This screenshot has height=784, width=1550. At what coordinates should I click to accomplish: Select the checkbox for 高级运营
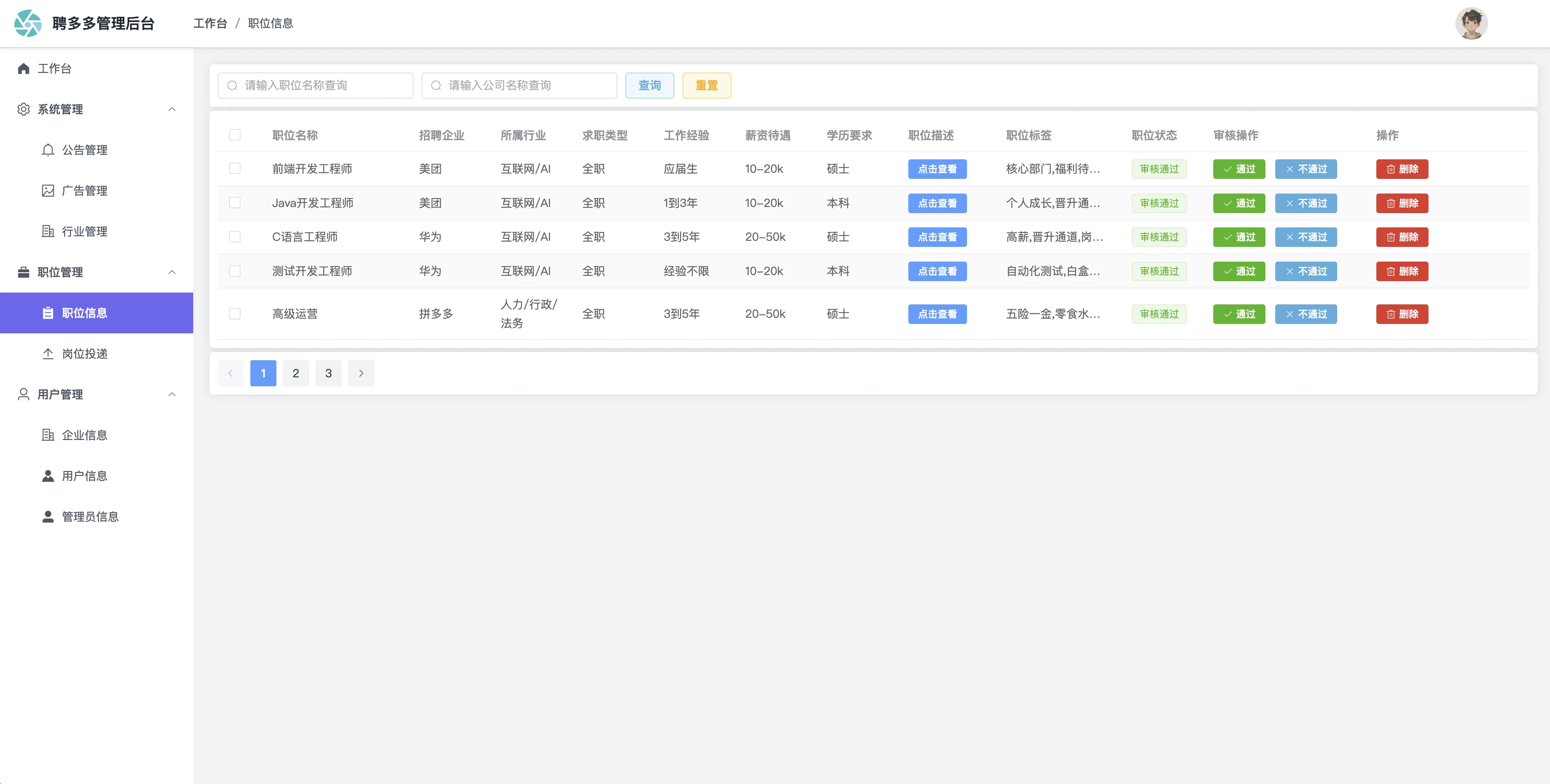[235, 314]
